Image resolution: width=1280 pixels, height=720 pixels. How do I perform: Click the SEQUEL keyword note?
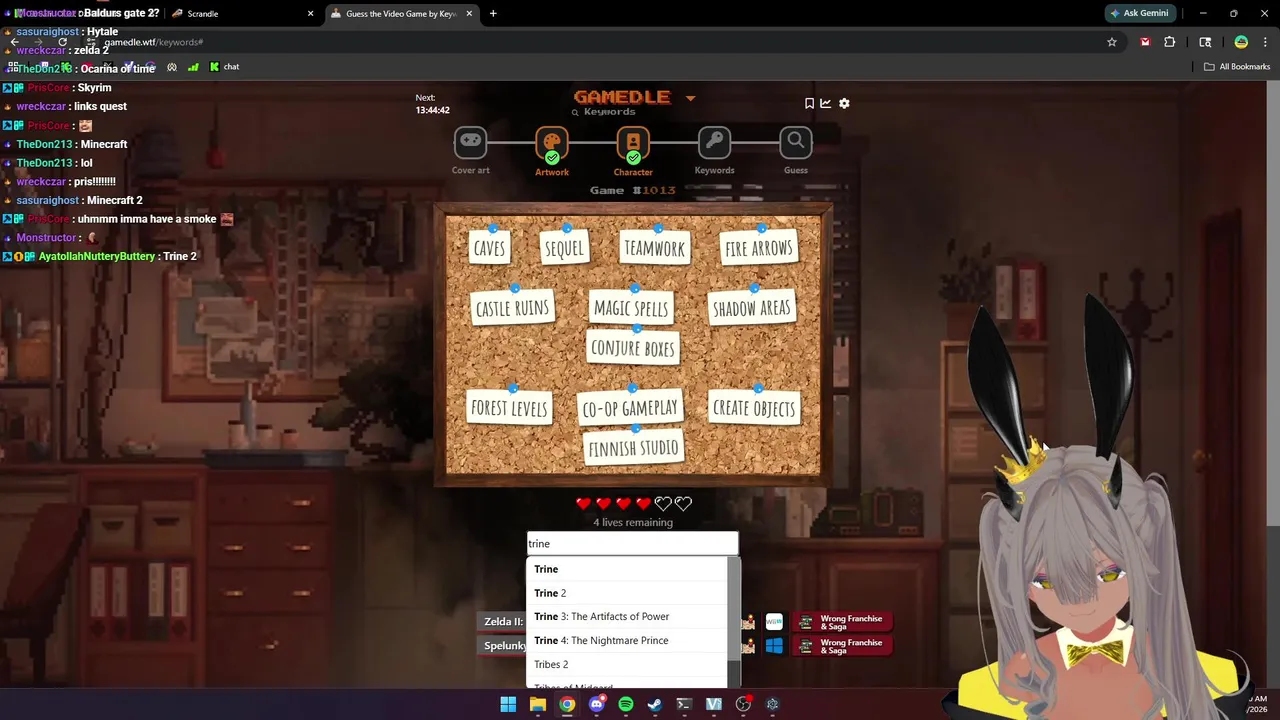coord(564,248)
